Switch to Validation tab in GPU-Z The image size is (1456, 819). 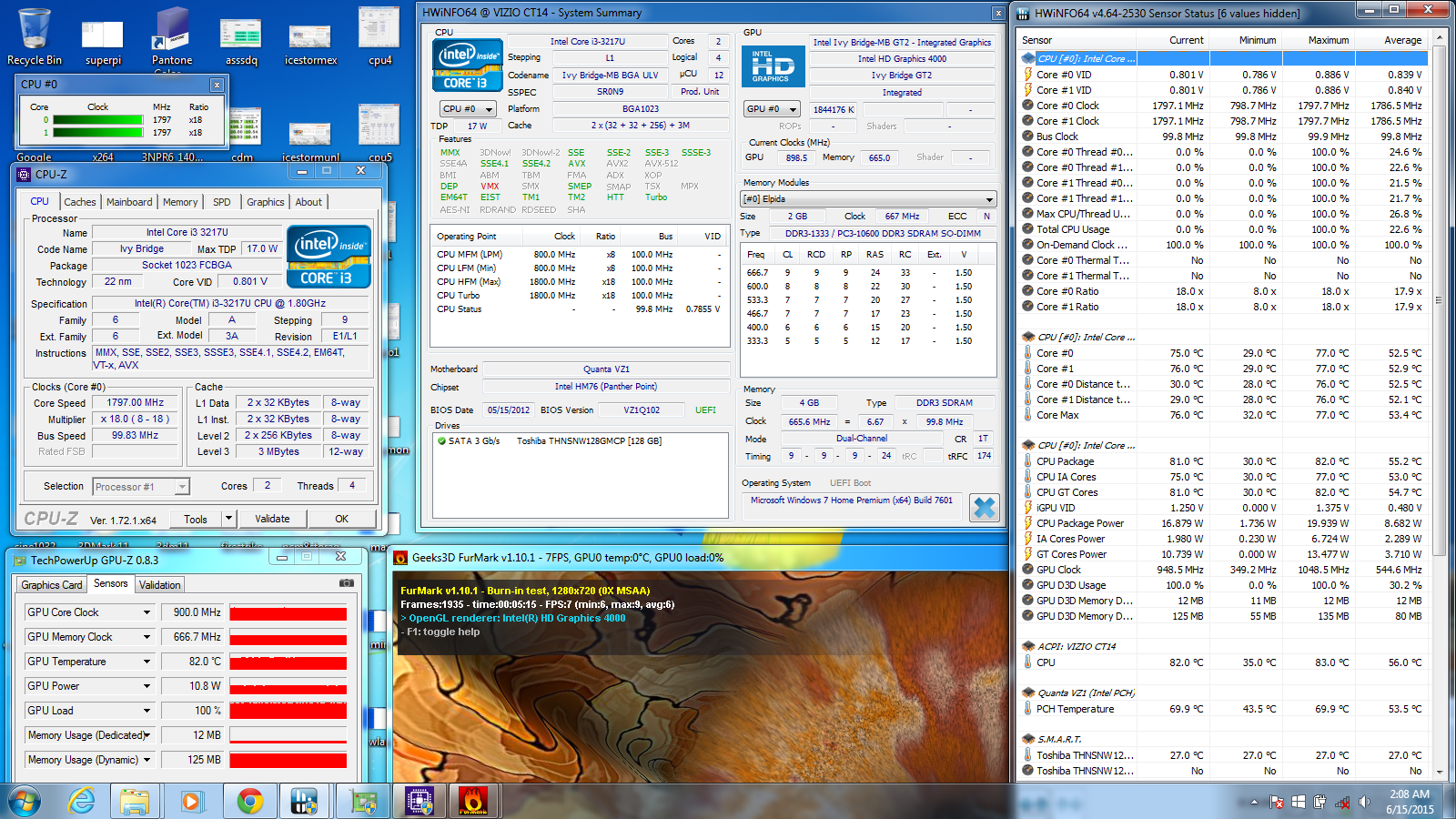(x=160, y=585)
